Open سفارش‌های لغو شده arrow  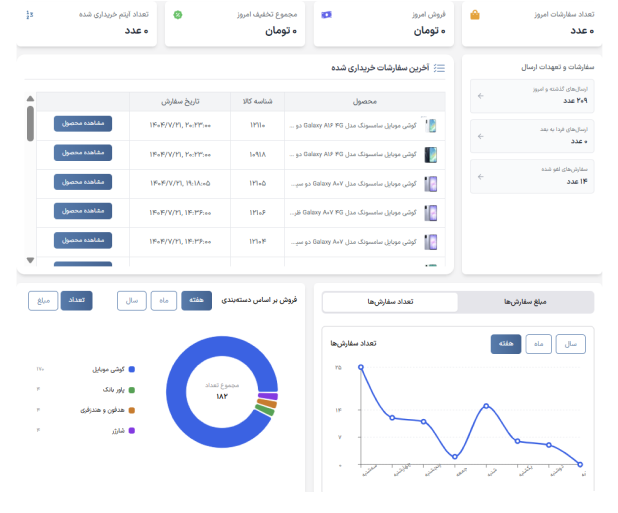tap(481, 175)
